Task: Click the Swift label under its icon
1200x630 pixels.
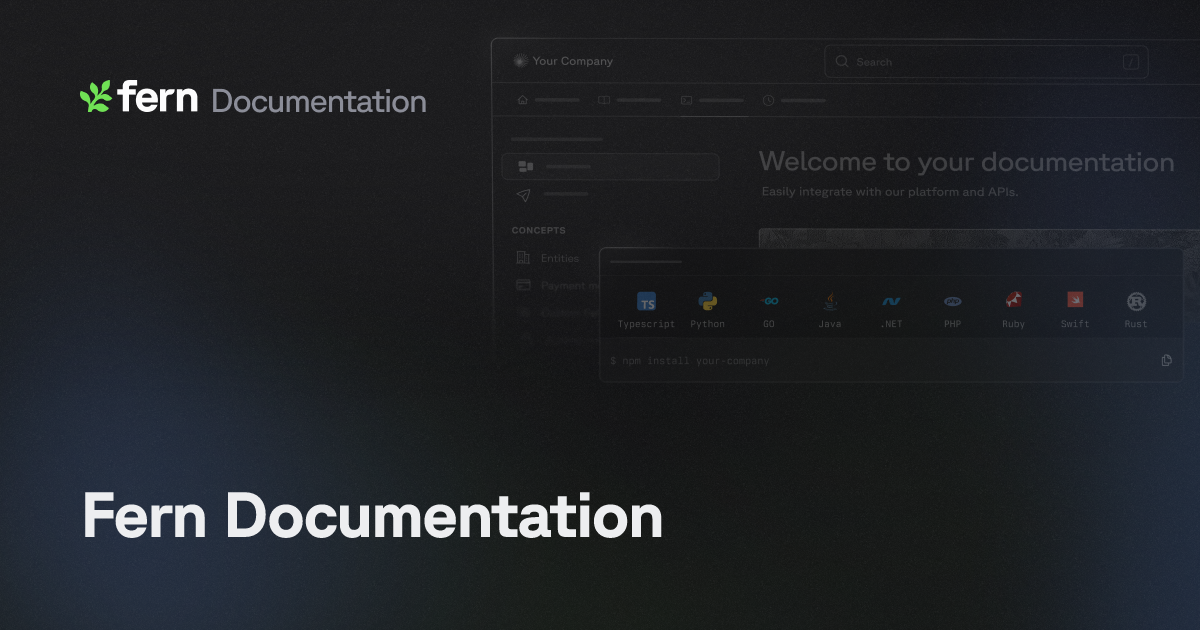Action: tap(1075, 324)
